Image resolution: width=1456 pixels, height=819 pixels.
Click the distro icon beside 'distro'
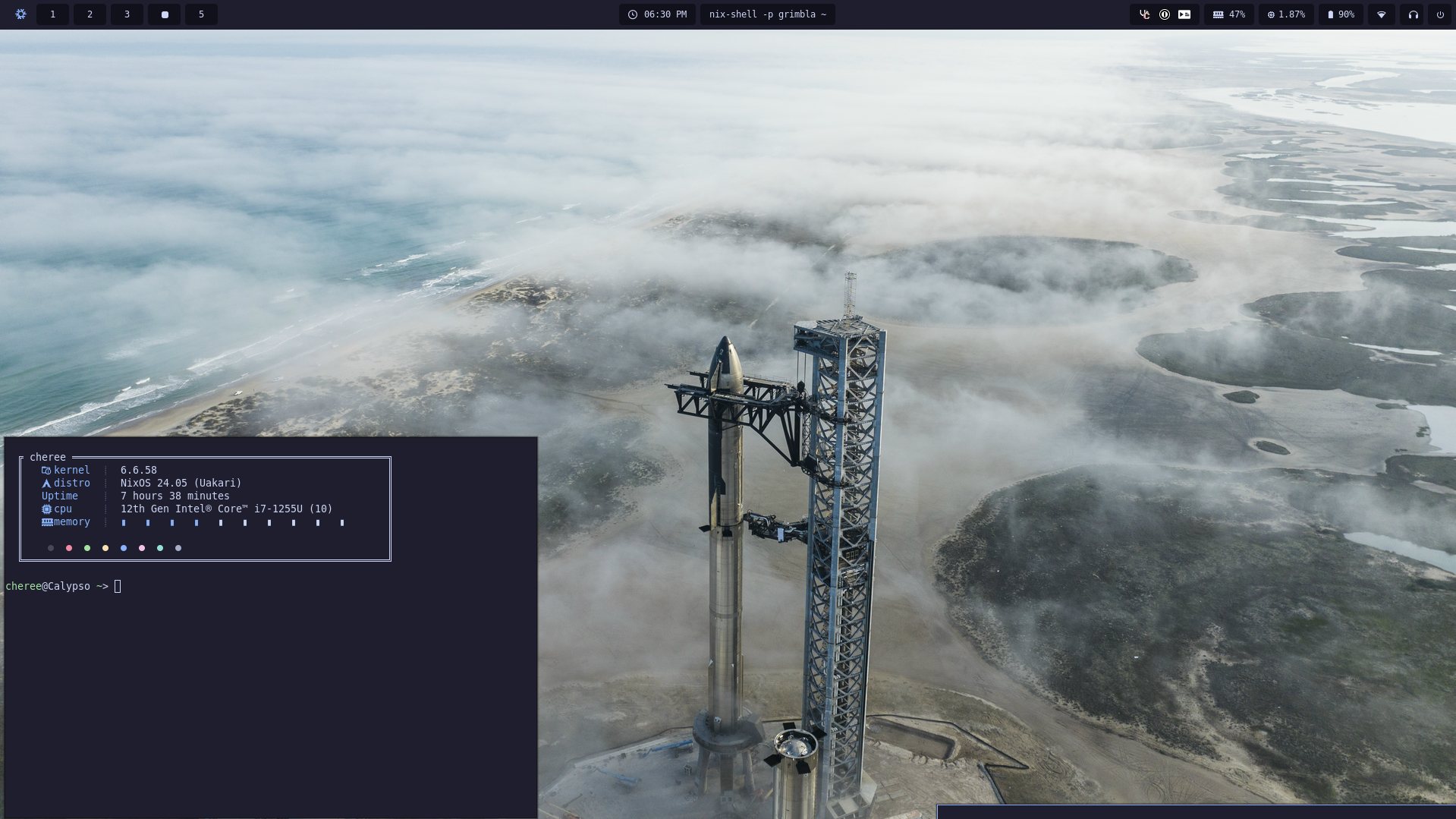tap(46, 484)
